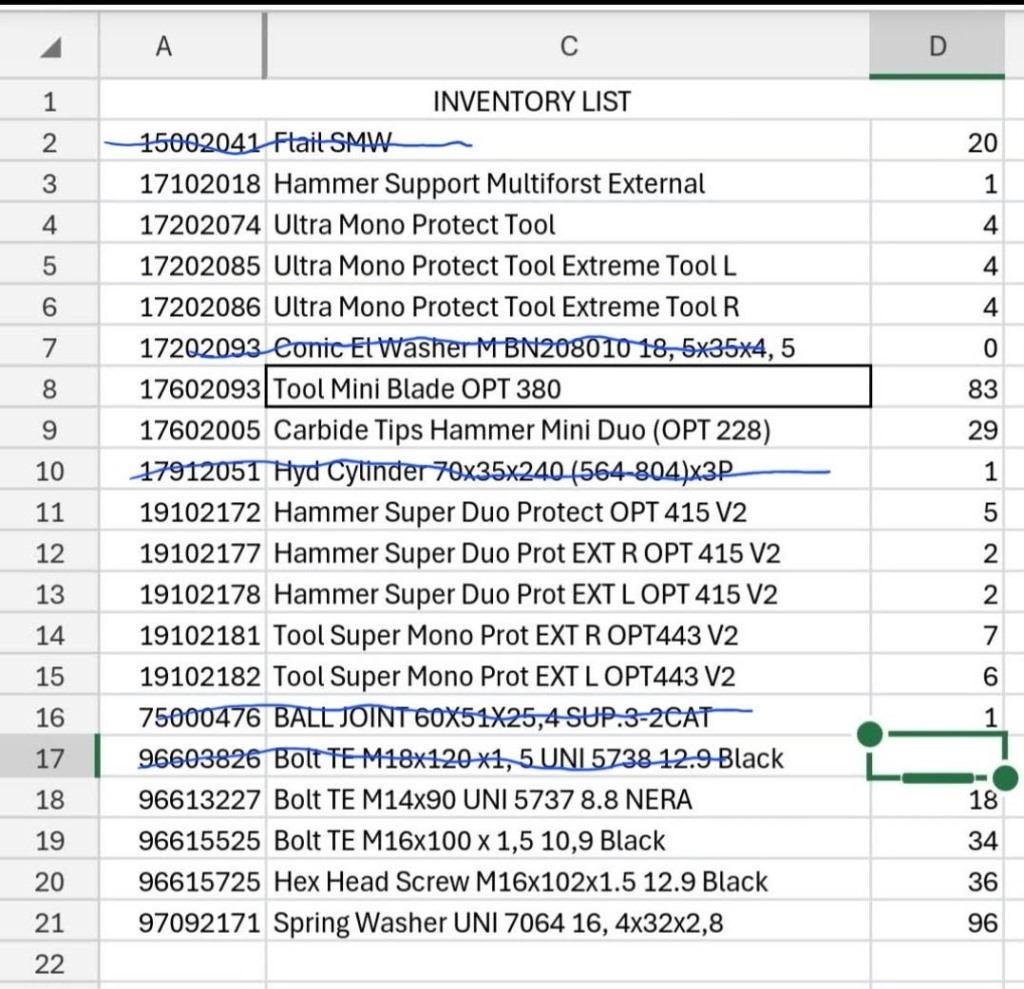Select row 8 header
The width and height of the screenshot is (1024, 989).
click(49, 389)
